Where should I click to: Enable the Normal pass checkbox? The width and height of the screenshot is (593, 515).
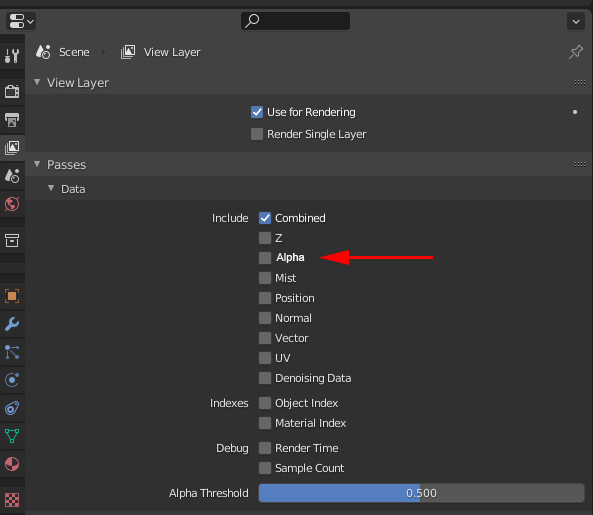click(265, 318)
